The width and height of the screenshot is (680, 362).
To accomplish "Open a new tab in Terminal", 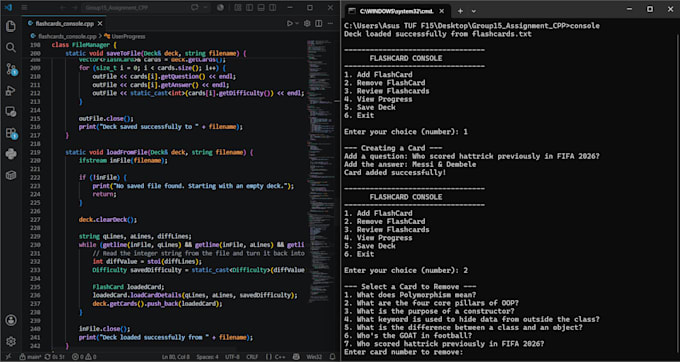I will [x=460, y=11].
